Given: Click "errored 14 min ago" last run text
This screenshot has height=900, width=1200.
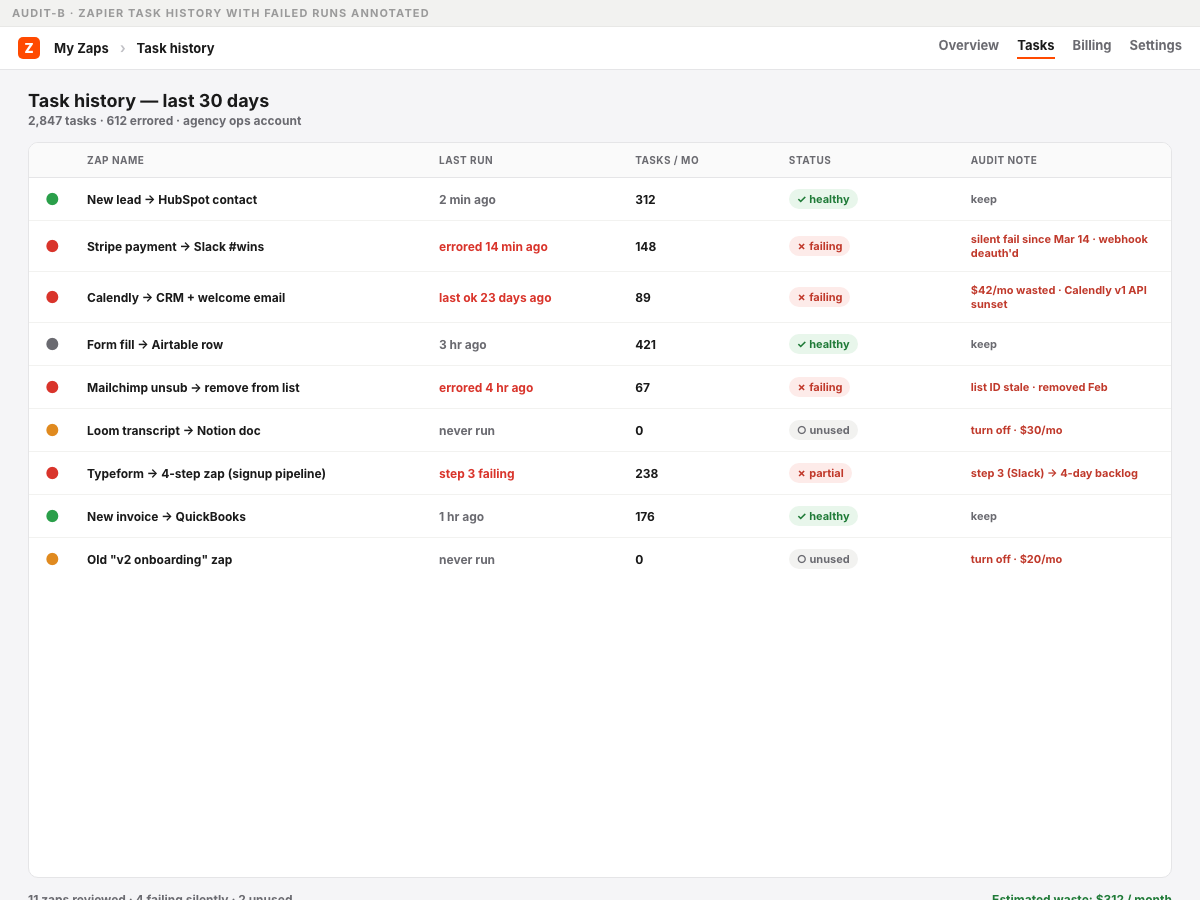Looking at the screenshot, I should (x=493, y=246).
